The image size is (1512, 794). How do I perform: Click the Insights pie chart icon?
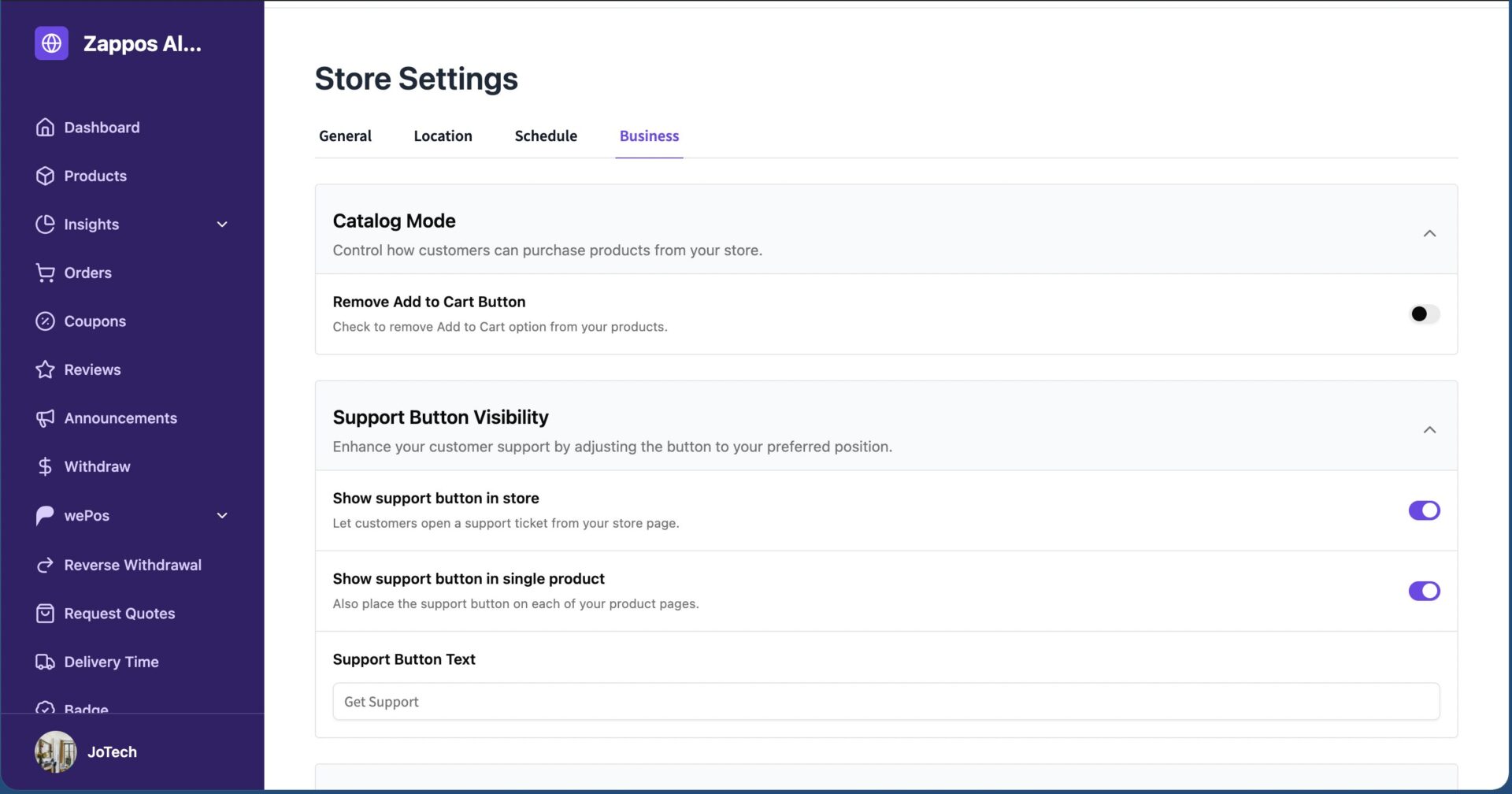pos(45,224)
